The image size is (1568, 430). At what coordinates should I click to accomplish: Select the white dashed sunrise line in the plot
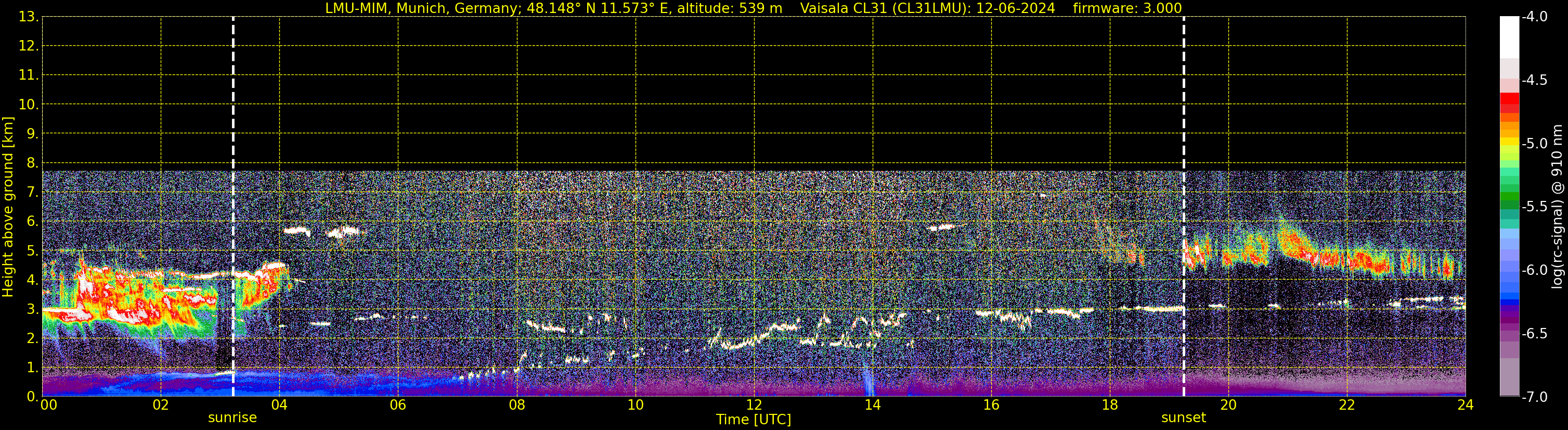pyautogui.click(x=233, y=207)
